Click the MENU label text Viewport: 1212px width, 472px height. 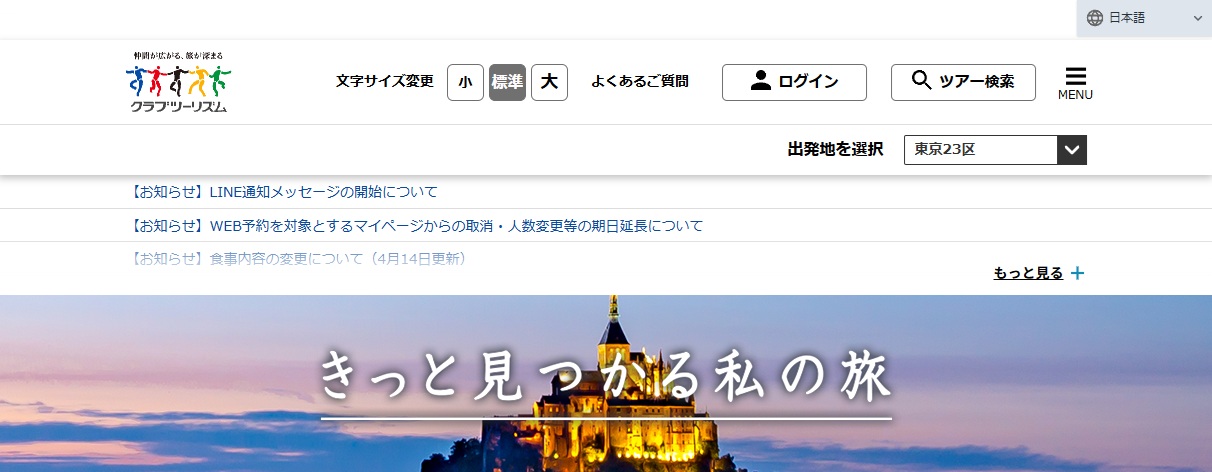(x=1075, y=95)
